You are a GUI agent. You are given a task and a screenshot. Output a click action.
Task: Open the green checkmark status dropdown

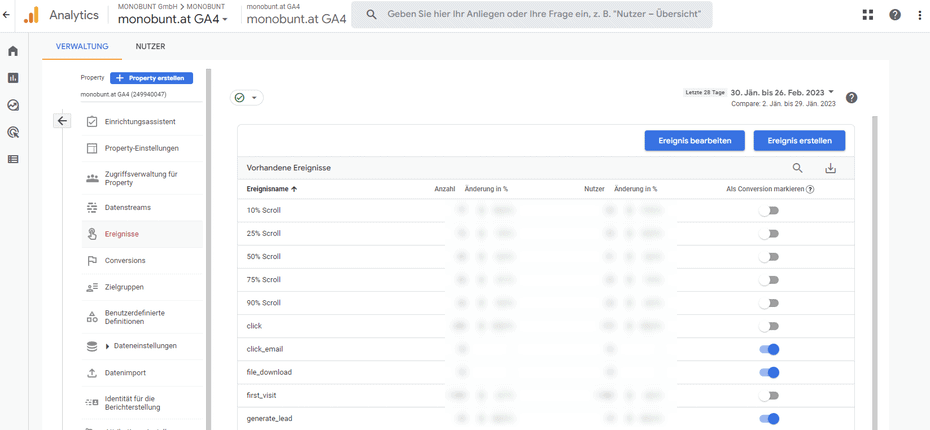click(x=246, y=98)
